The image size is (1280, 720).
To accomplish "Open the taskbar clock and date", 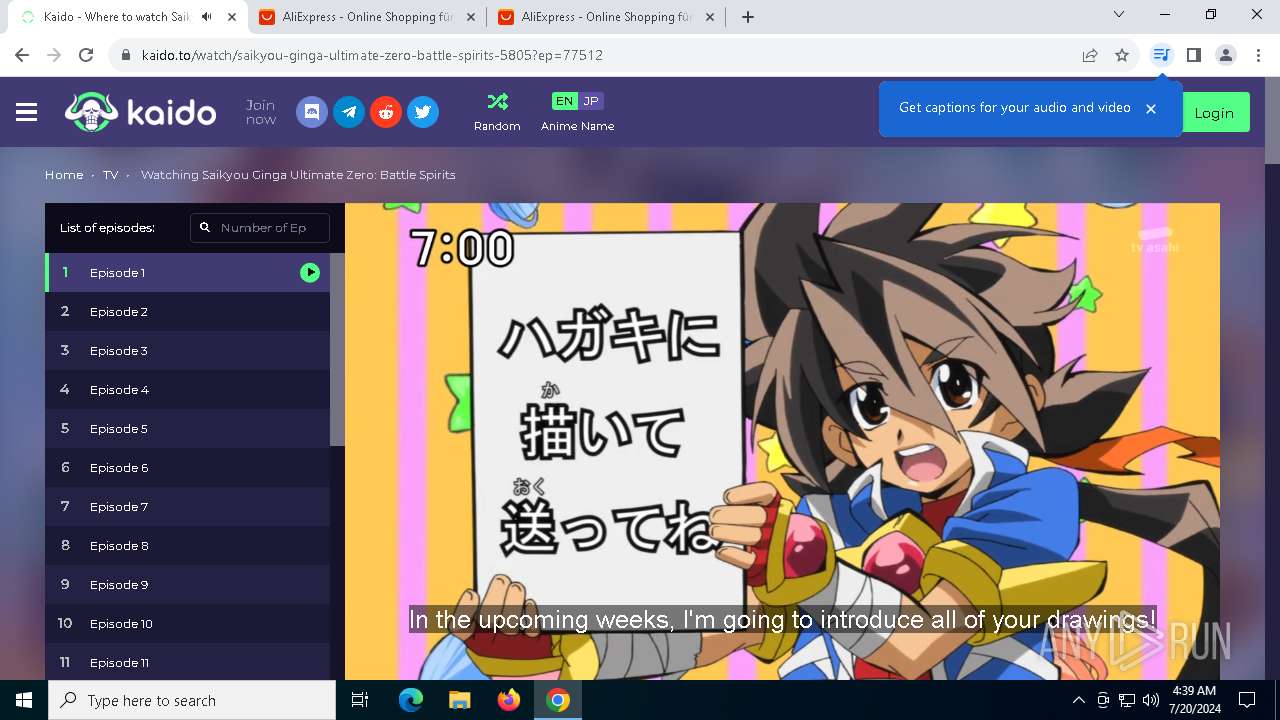I will [1194, 700].
